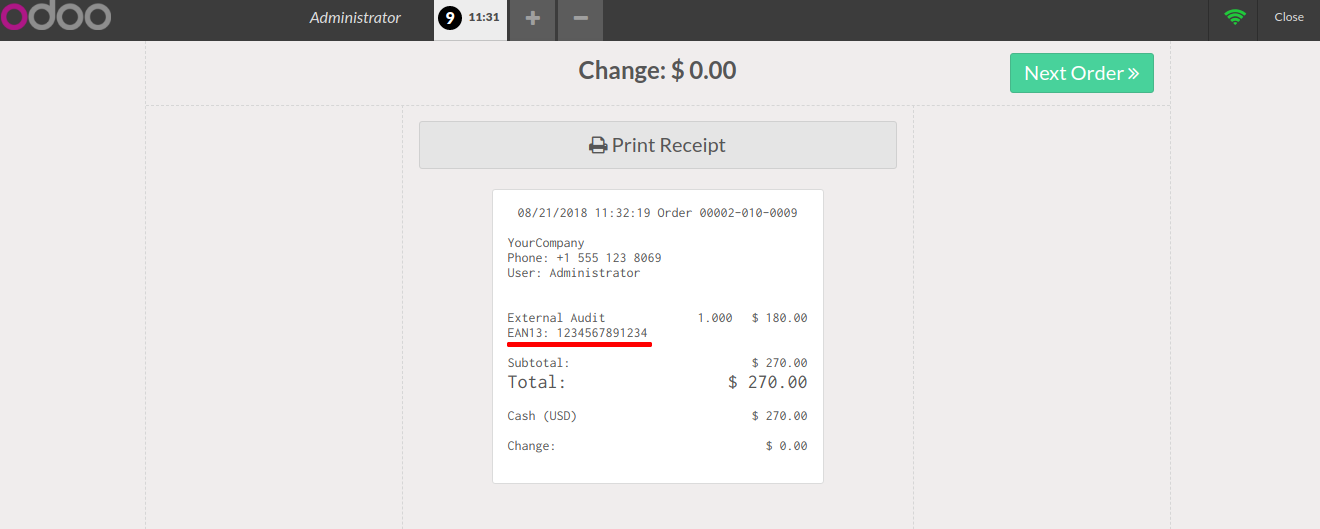Click the receipt phone number line
The width and height of the screenshot is (1320, 529).
(584, 258)
